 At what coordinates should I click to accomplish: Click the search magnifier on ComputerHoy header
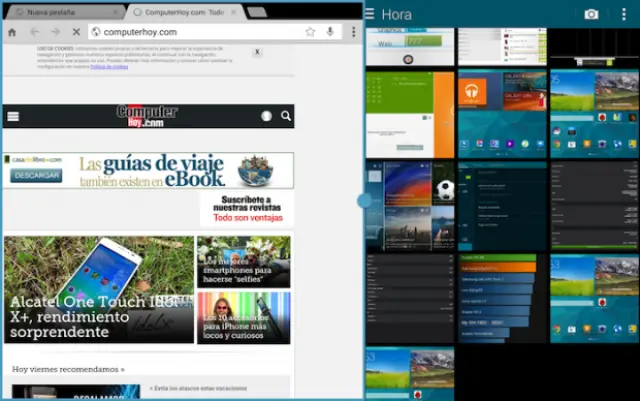[286, 116]
